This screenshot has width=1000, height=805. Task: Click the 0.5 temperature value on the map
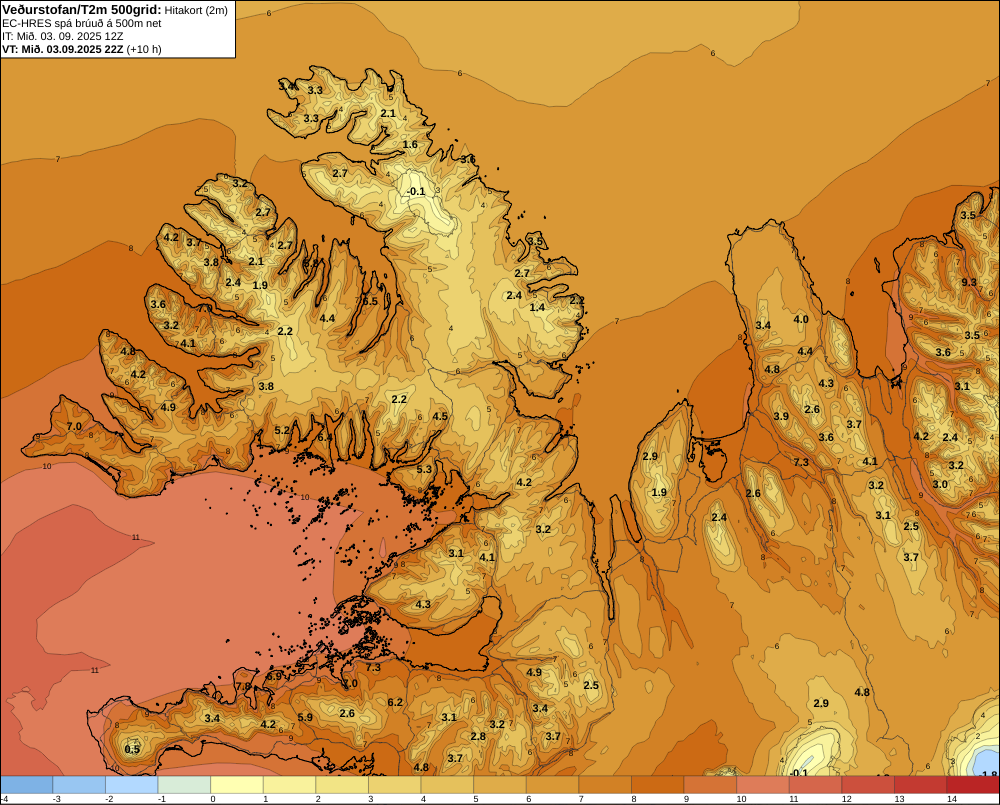tap(132, 750)
